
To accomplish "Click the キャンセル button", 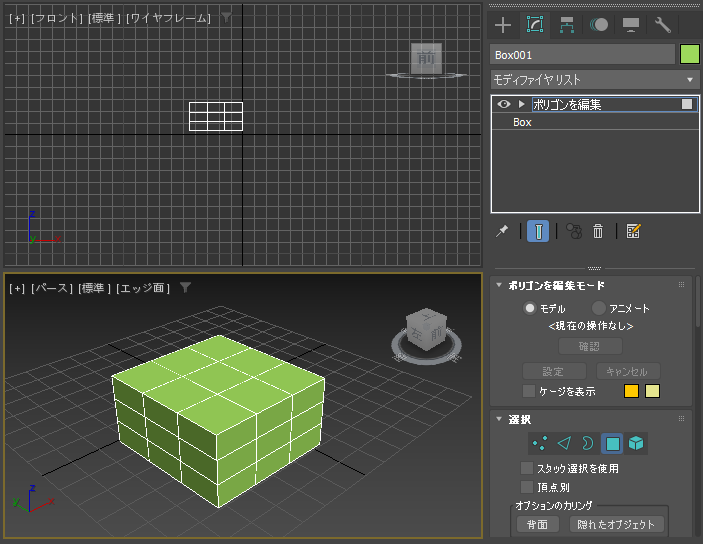I will [628, 371].
